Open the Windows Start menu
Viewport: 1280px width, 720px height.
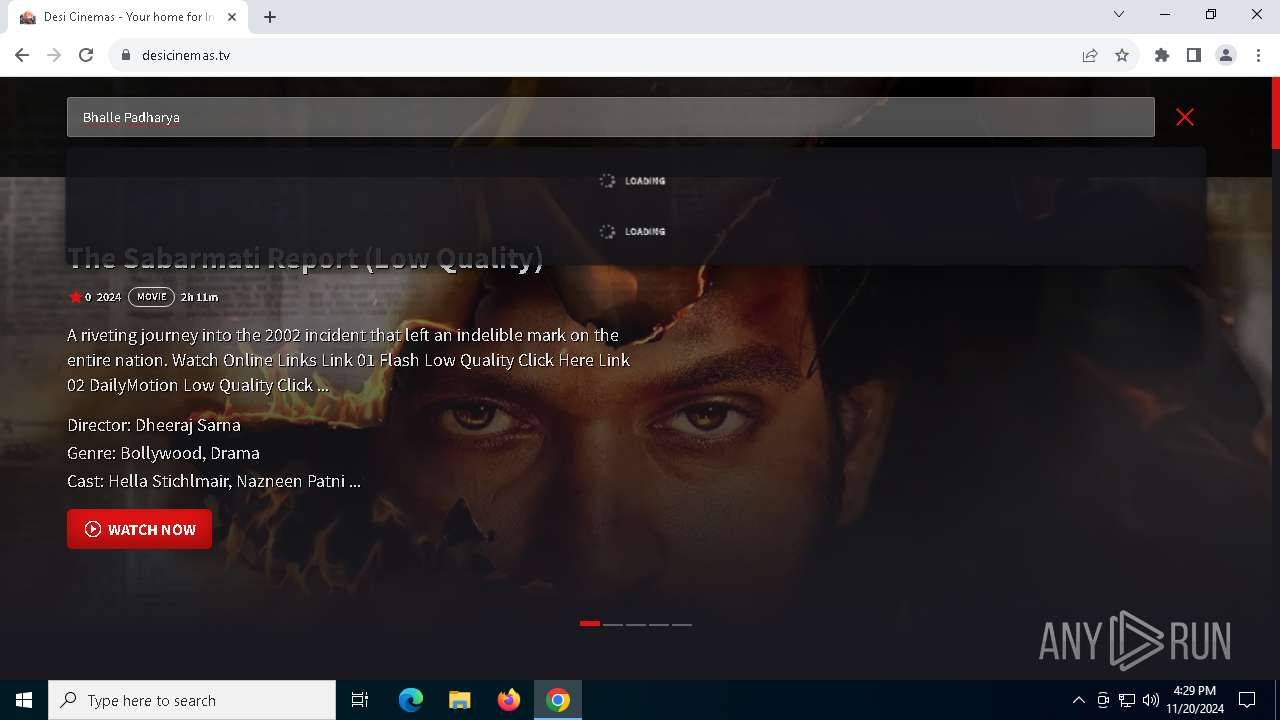pos(24,700)
